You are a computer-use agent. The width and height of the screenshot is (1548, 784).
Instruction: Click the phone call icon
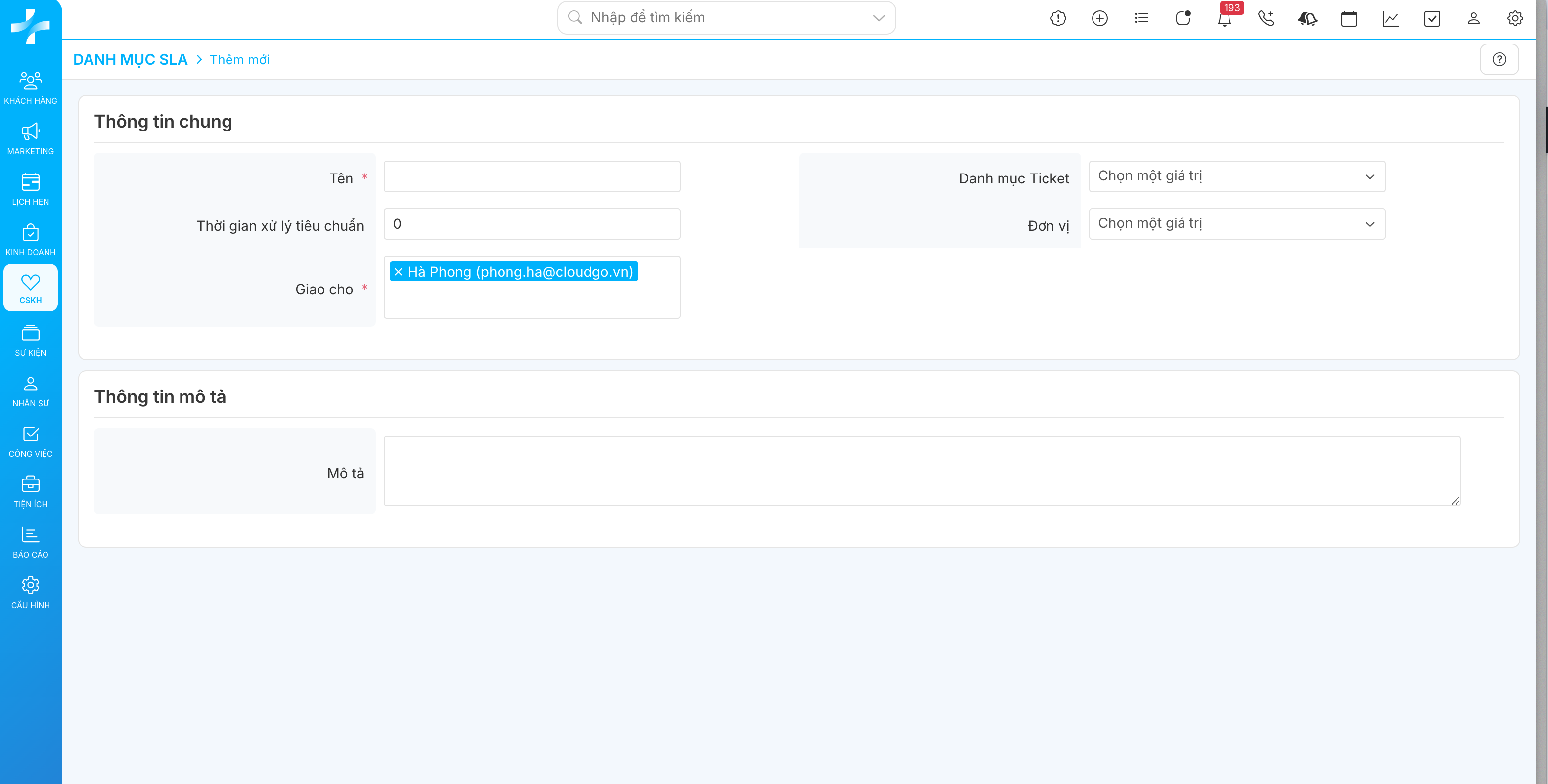click(x=1266, y=19)
